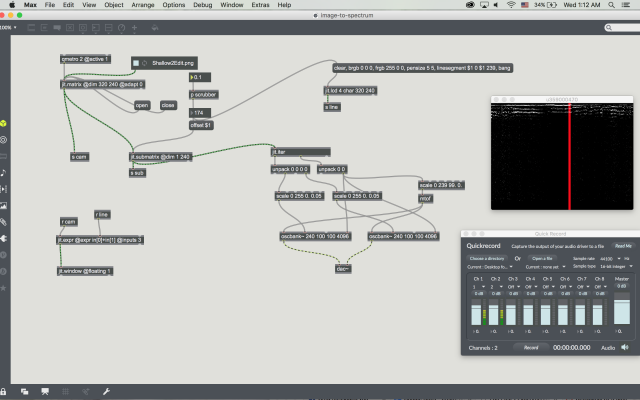
Task: Open the Extras menu
Action: pos(260,5)
